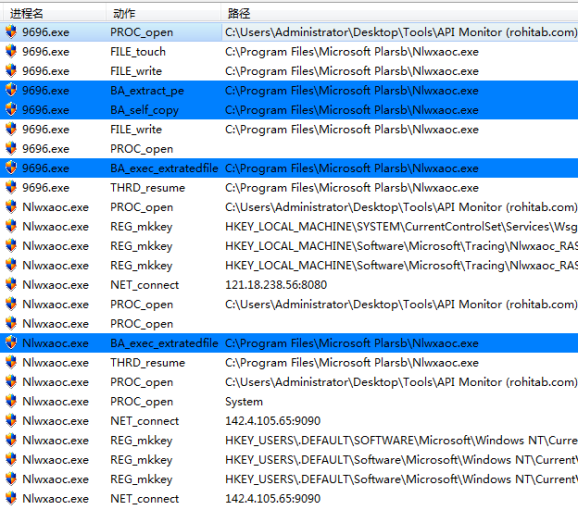The image size is (578, 511).
Task: Click the HKEY_LOCAL_MACHINE\SYSTEM\CurrentControlSet\Services path
Action: pos(401,226)
